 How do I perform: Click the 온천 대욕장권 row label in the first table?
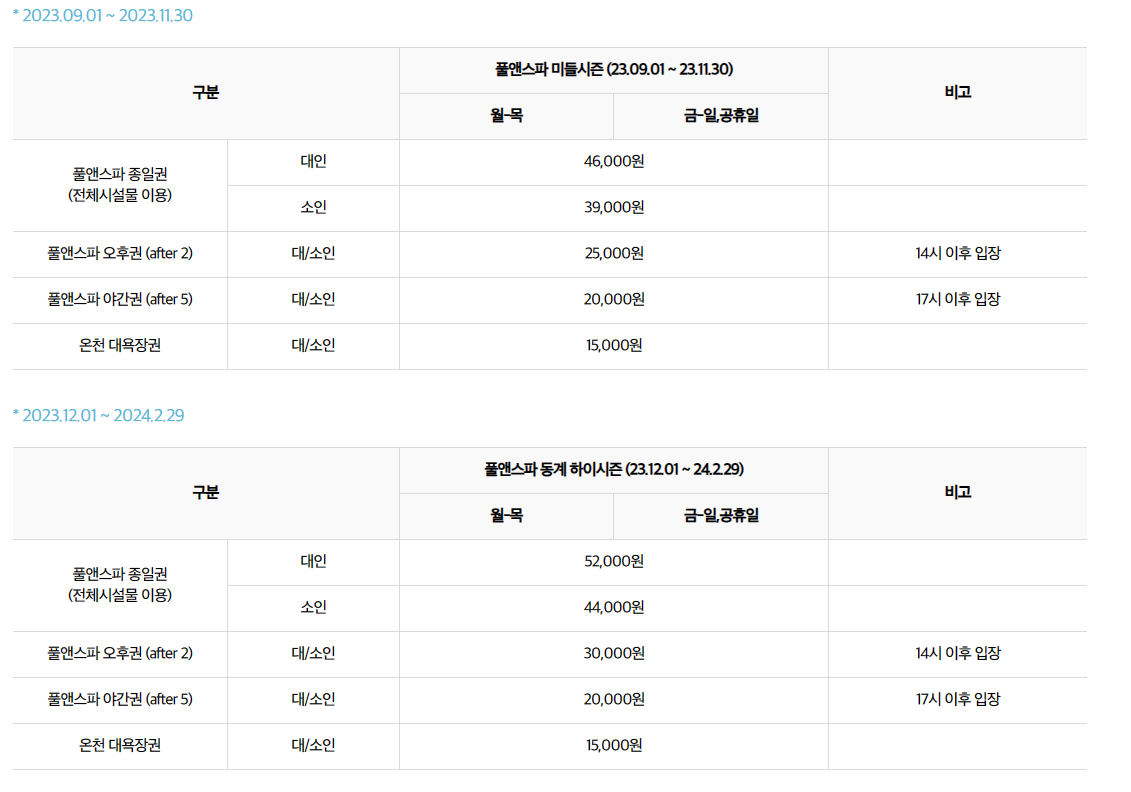pos(119,346)
